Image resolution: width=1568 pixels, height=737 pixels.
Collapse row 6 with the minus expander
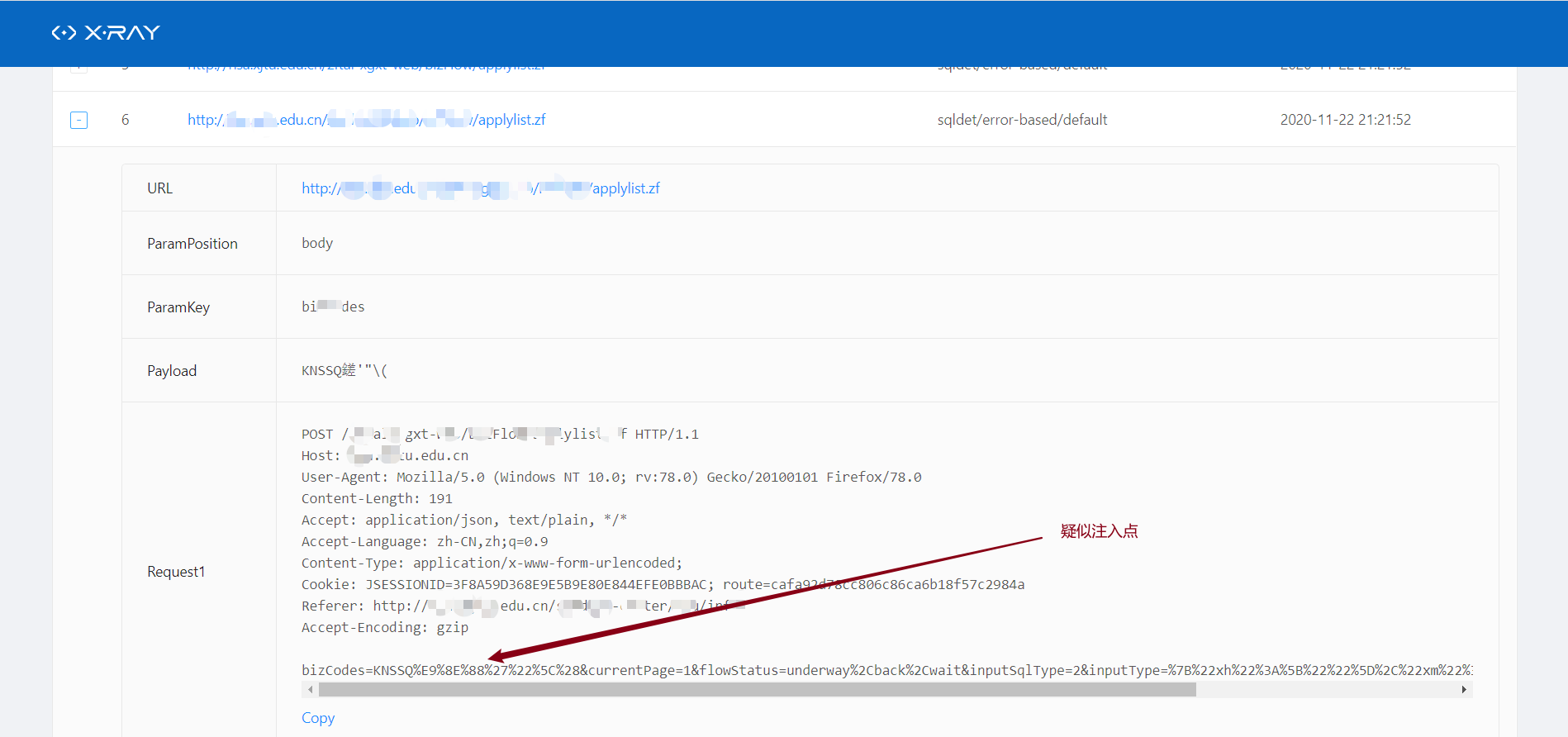coord(78,120)
